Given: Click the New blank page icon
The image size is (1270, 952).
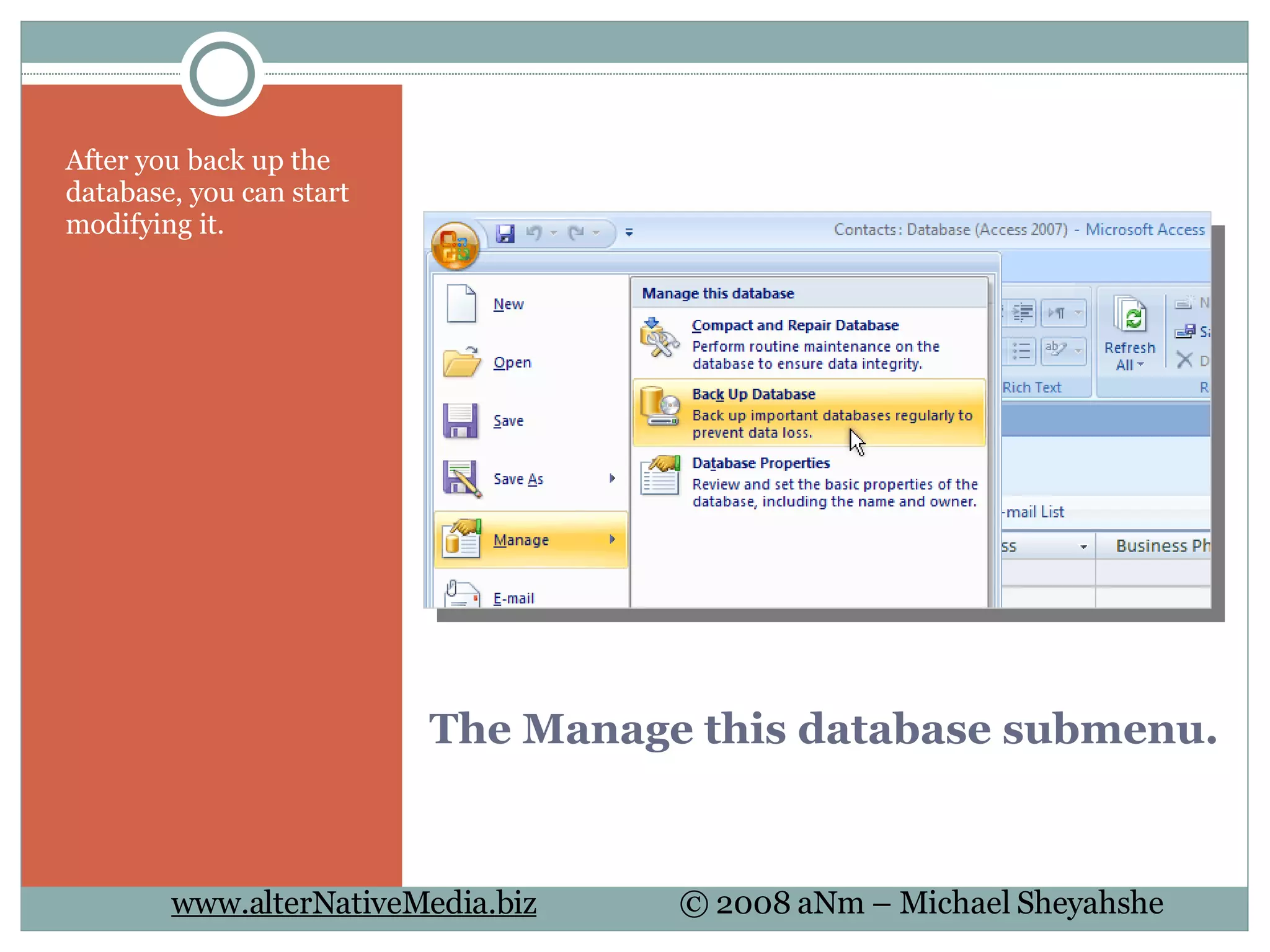Looking at the screenshot, I should 461,303.
